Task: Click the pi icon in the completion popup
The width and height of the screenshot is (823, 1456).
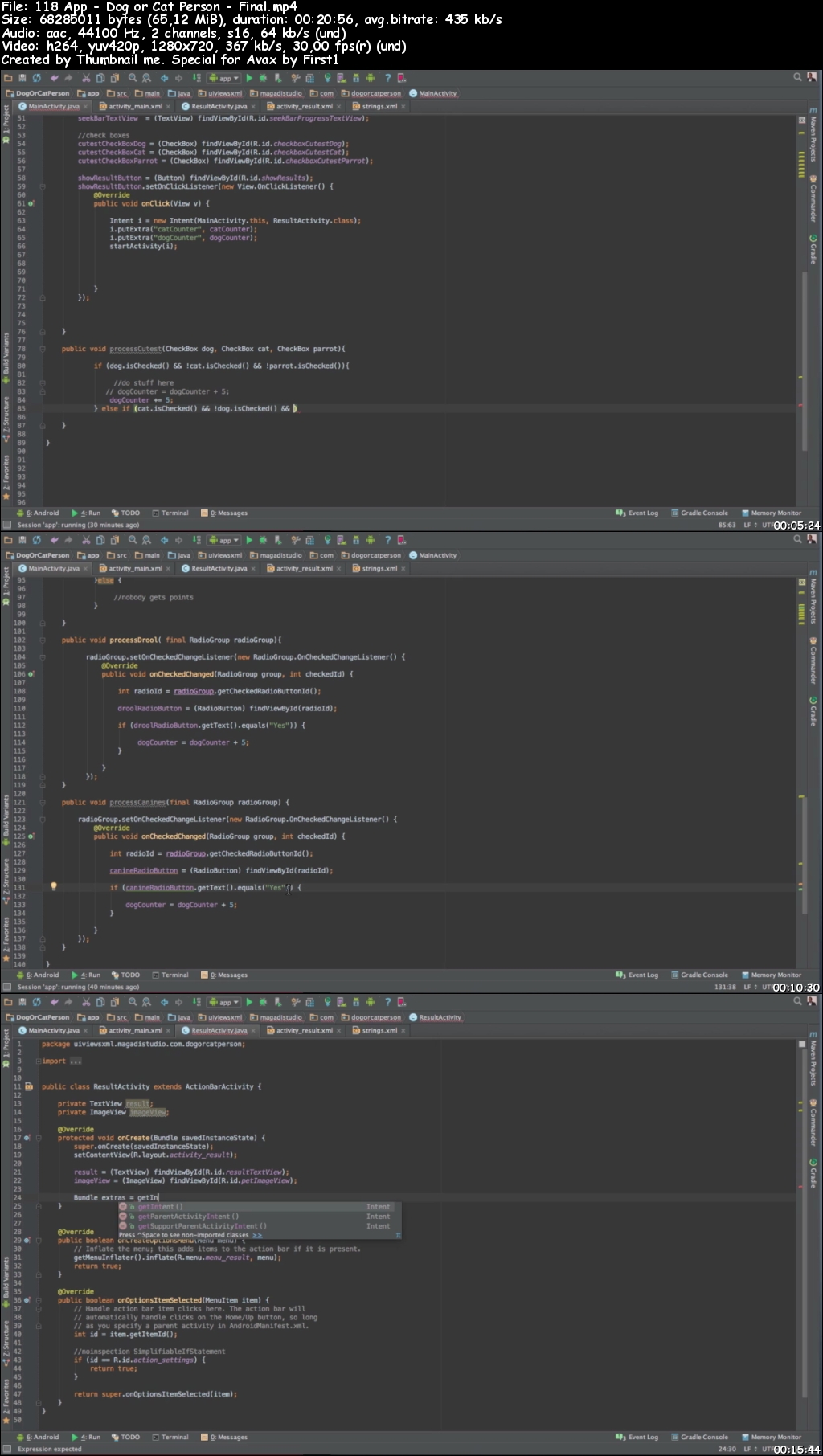Action: click(x=398, y=1235)
